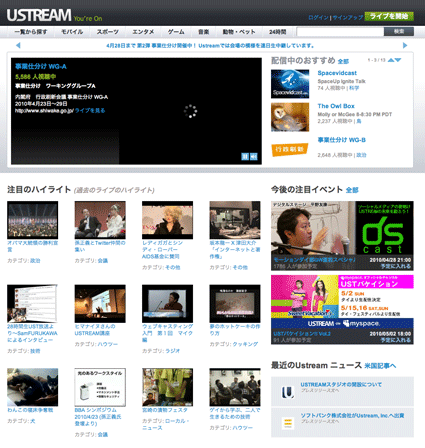Screen dimensions: 425x448
Task: Click the 科学 category on Spacevidcast
Action: [x=354, y=88]
